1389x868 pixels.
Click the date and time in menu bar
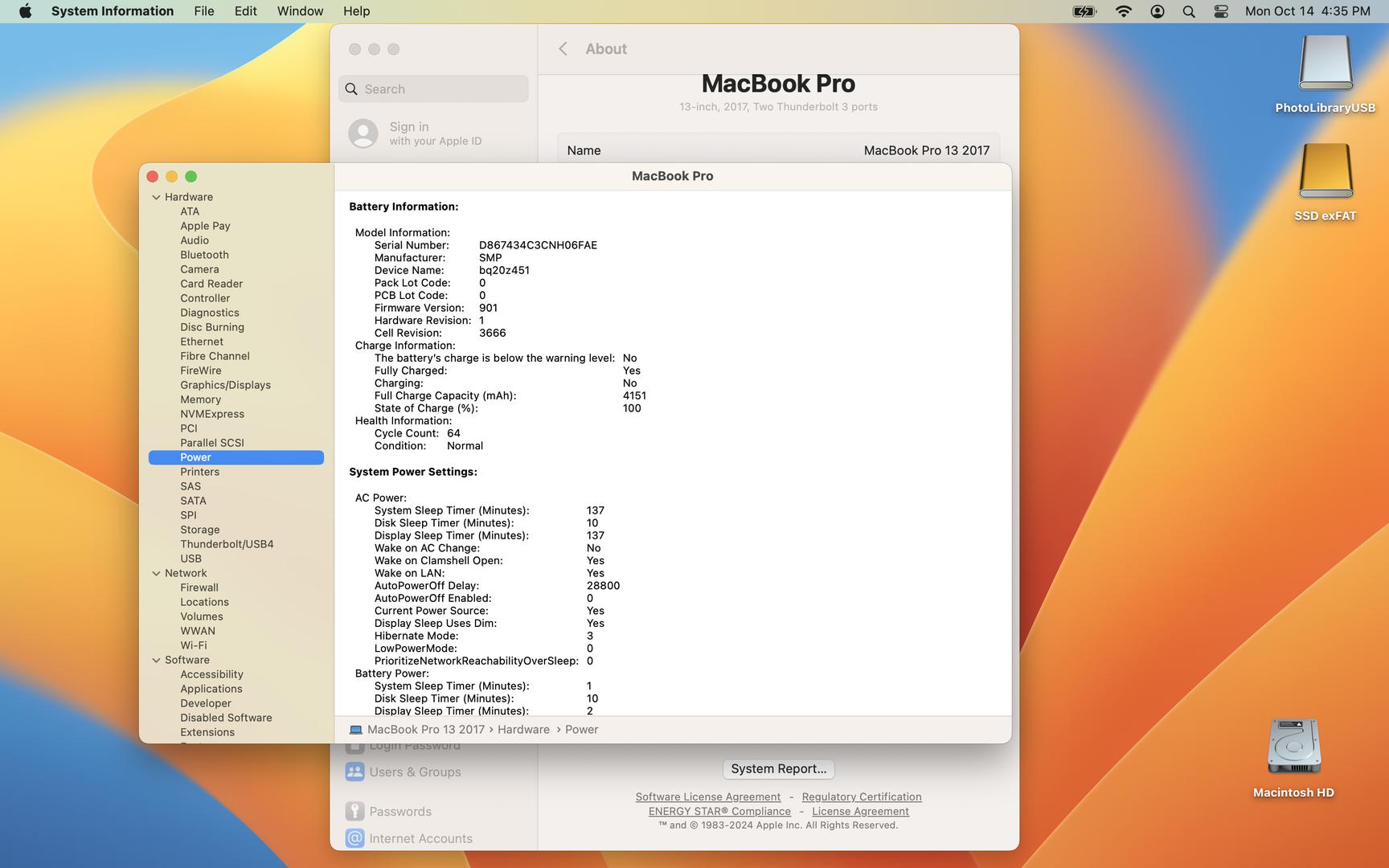point(1308,11)
